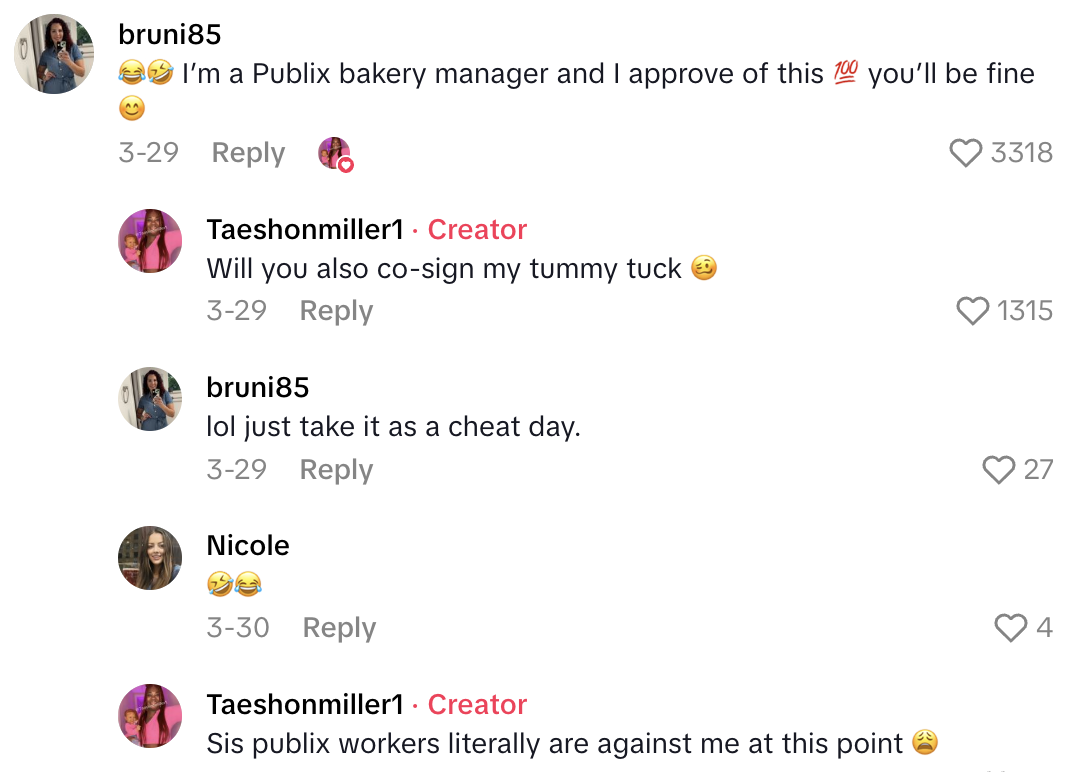Like Taeshonmiller1's tummy tuck reply
The width and height of the screenshot is (1086, 772).
[973, 311]
